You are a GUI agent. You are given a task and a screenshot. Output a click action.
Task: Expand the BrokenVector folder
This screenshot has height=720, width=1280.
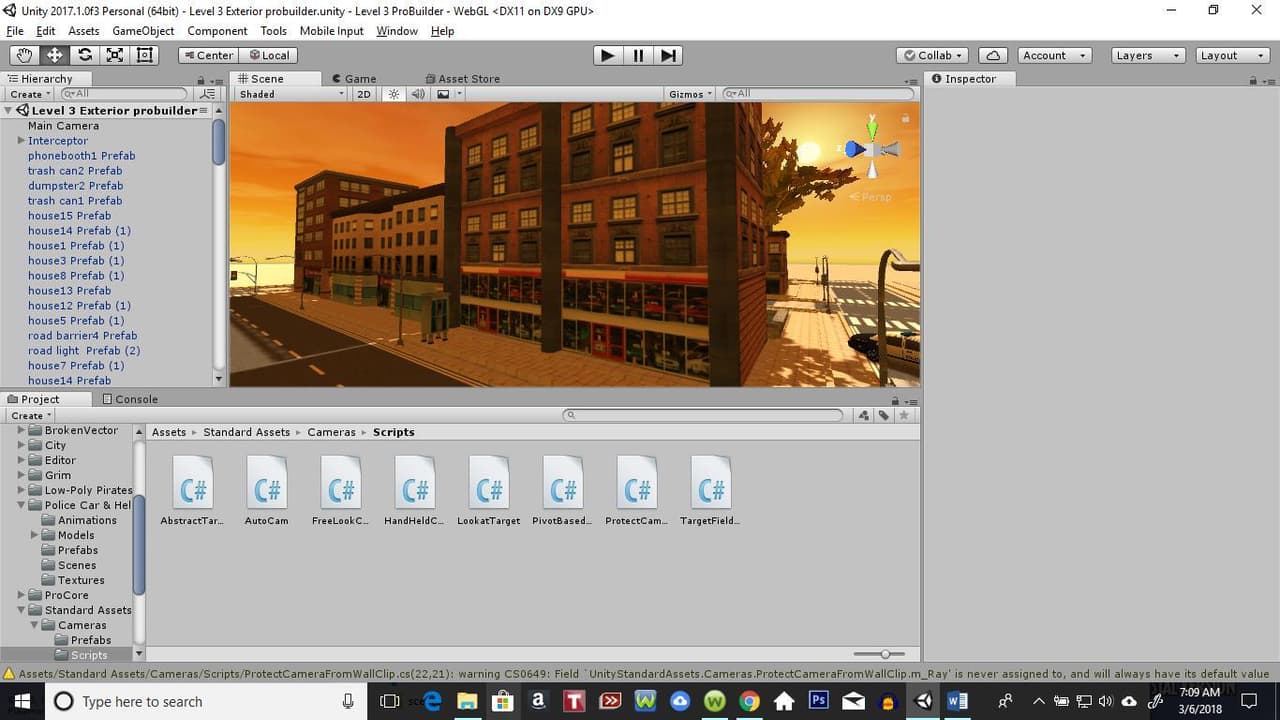(x=21, y=430)
